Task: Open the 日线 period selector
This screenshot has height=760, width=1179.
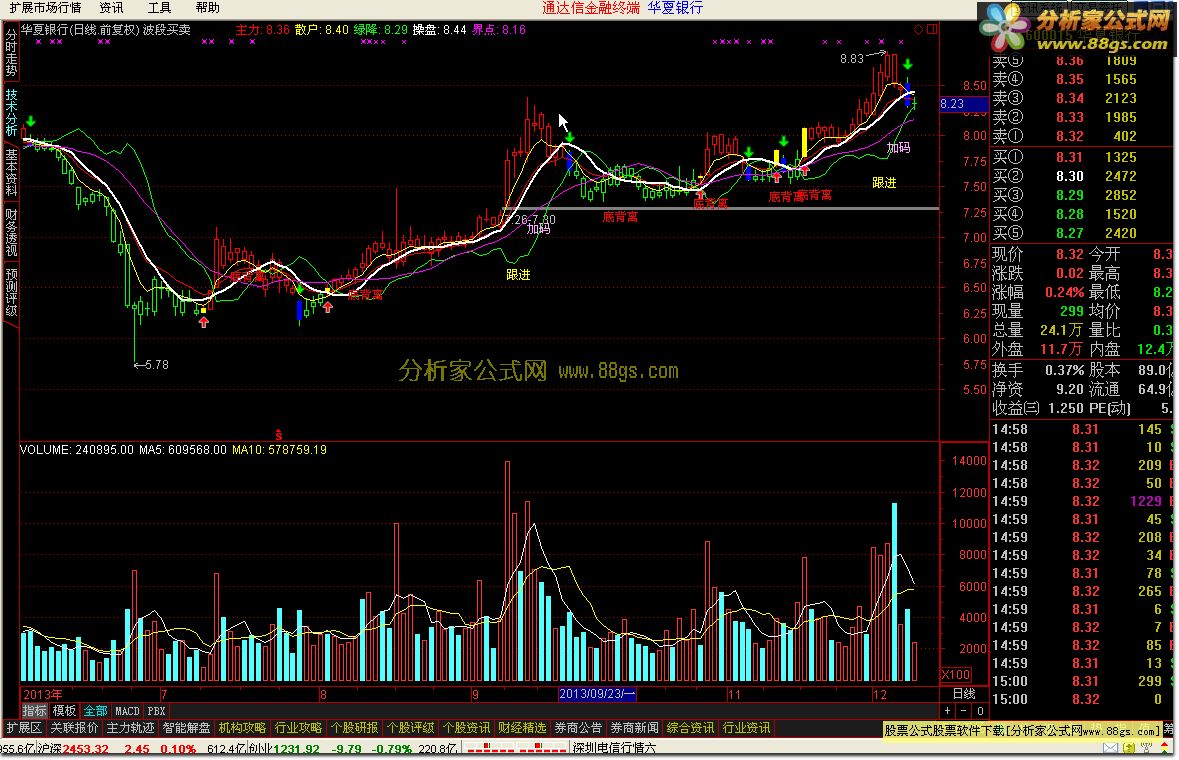Action: pyautogui.click(x=964, y=694)
